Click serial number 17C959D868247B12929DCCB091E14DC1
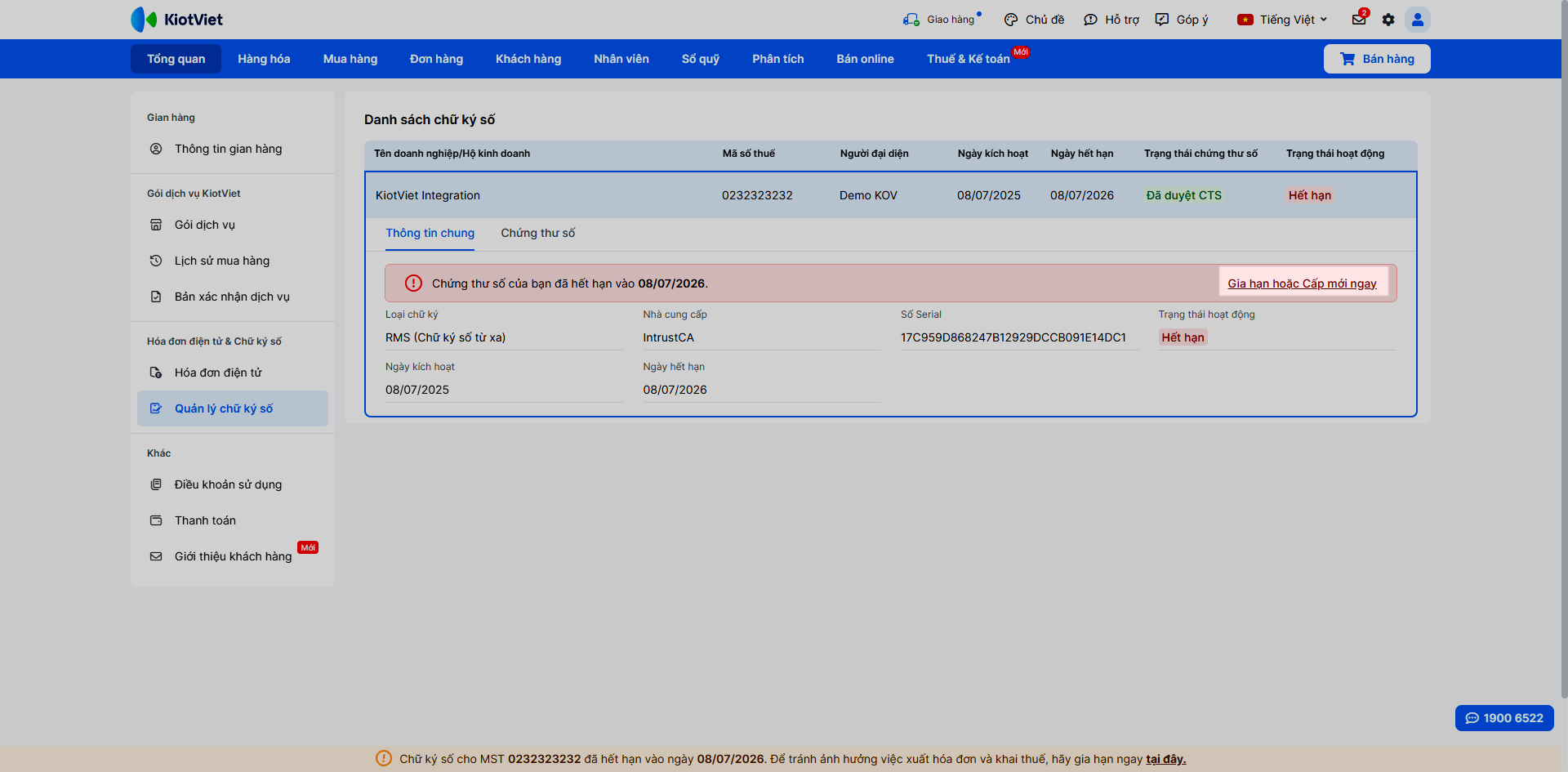Image resolution: width=1568 pixels, height=772 pixels. [1013, 337]
